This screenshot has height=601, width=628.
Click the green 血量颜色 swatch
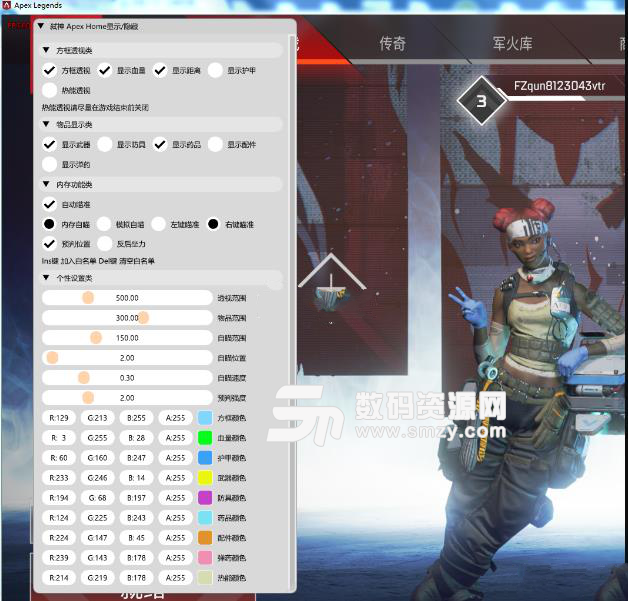coord(205,438)
